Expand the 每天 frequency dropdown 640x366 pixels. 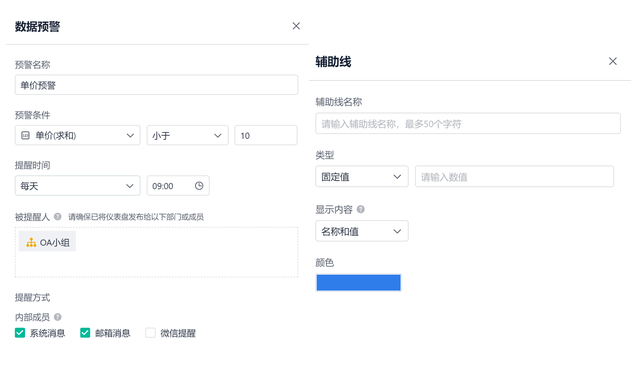click(x=78, y=186)
